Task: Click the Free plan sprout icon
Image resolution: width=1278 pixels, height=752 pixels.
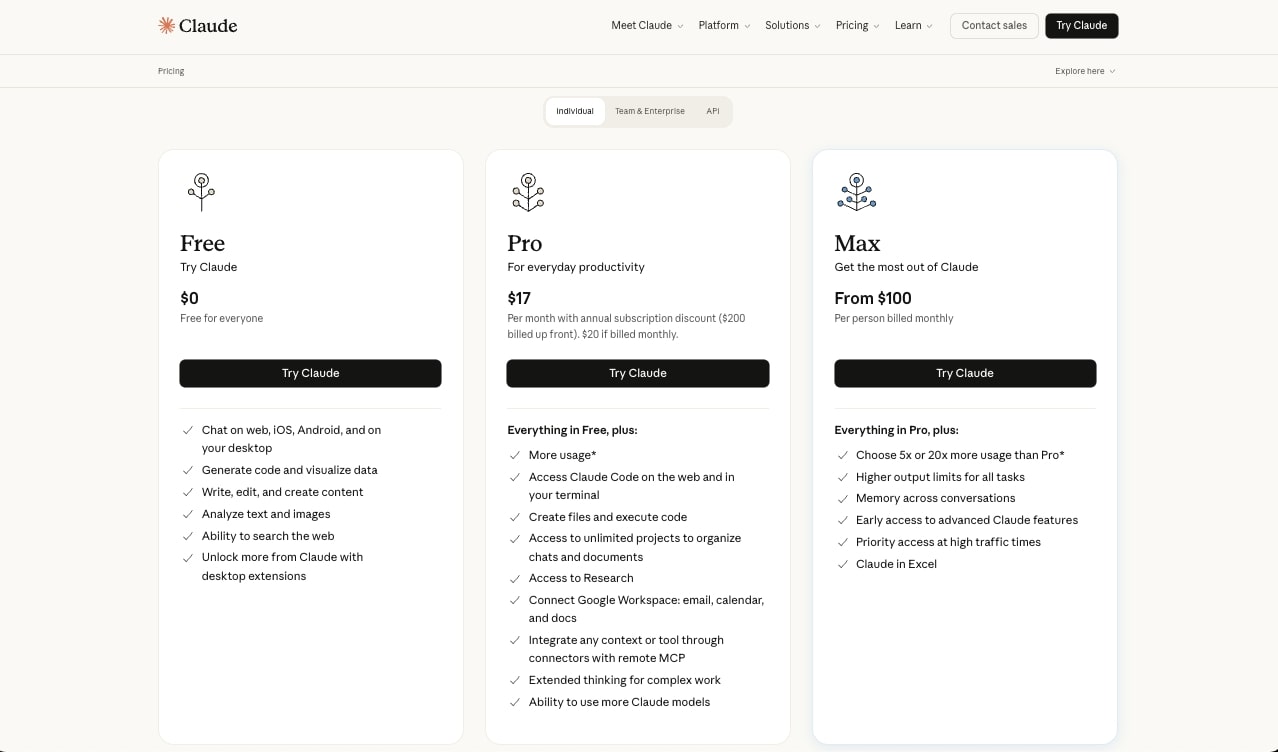Action: click(x=201, y=192)
